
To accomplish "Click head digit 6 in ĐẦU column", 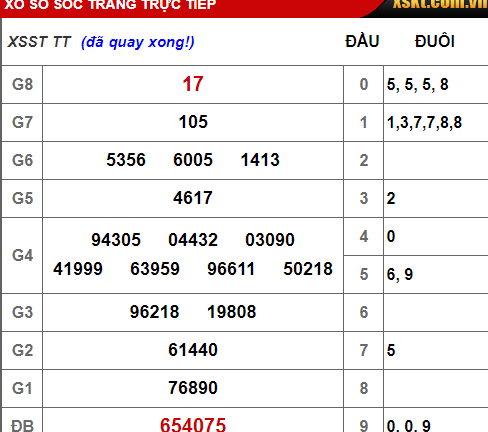I will tap(364, 312).
